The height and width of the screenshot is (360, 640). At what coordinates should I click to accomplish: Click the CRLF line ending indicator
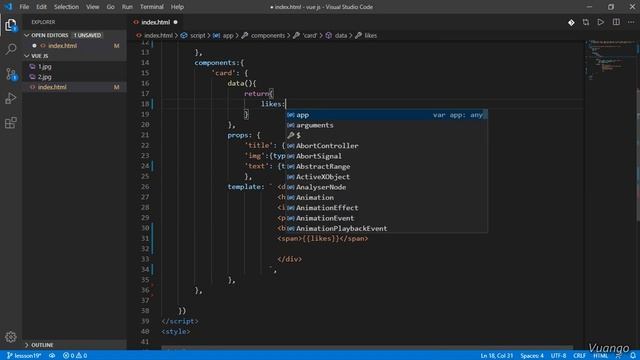click(579, 356)
